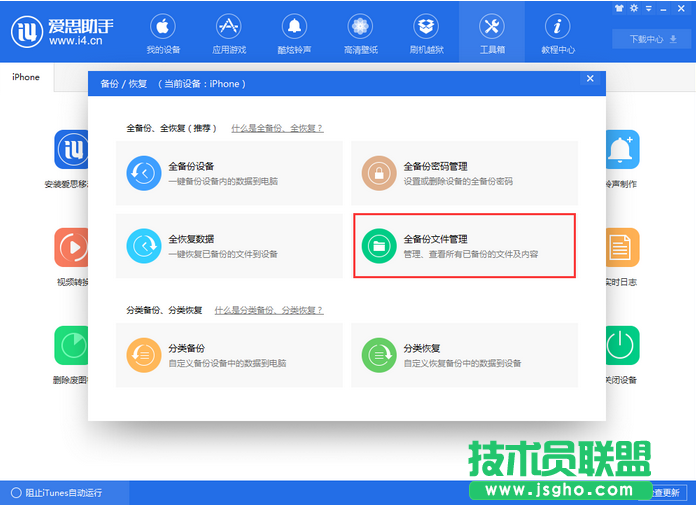The image size is (696, 506).
Task: Open 教程中心 tutorial center
Action: tap(558, 34)
